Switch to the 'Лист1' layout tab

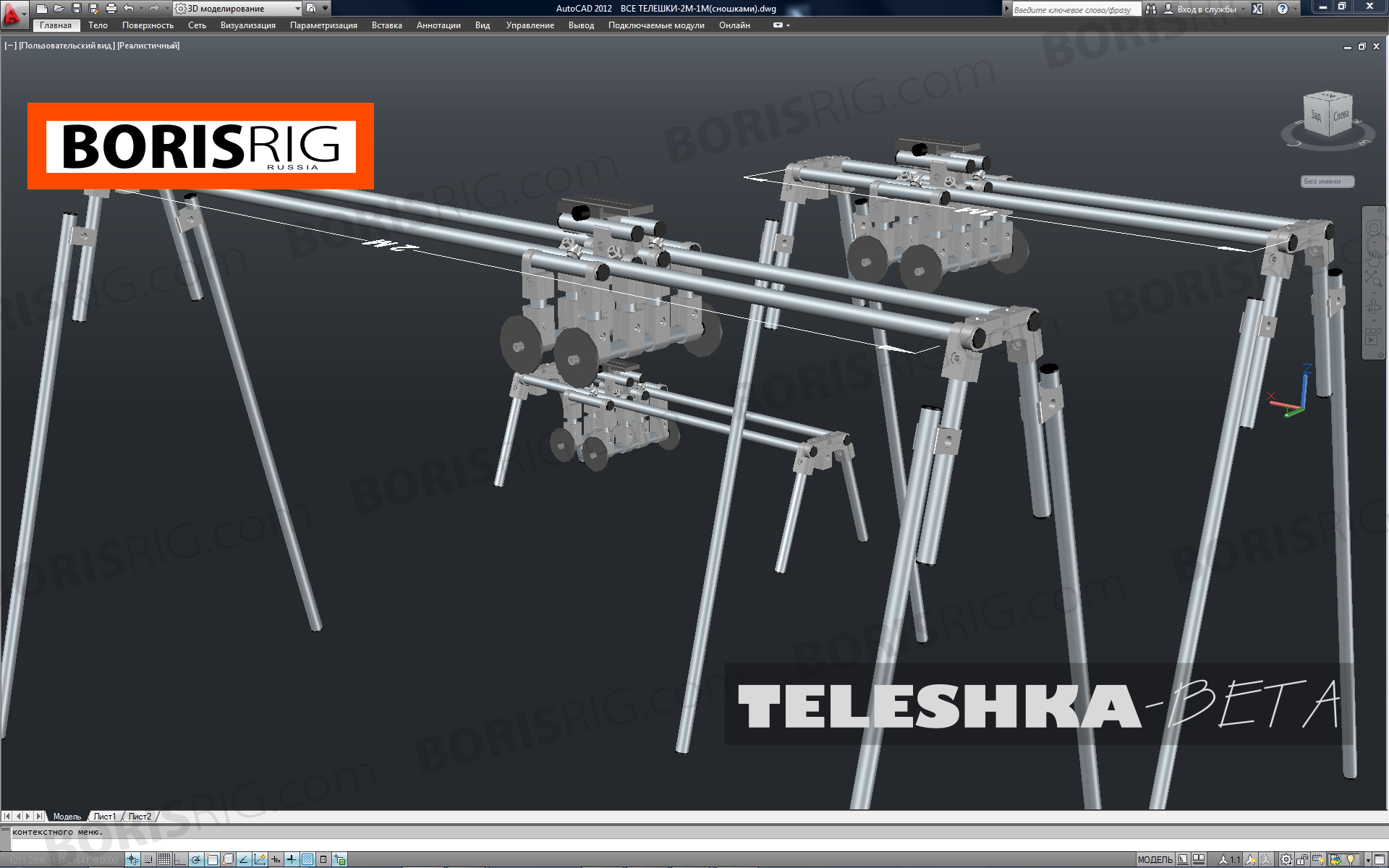pos(105,816)
